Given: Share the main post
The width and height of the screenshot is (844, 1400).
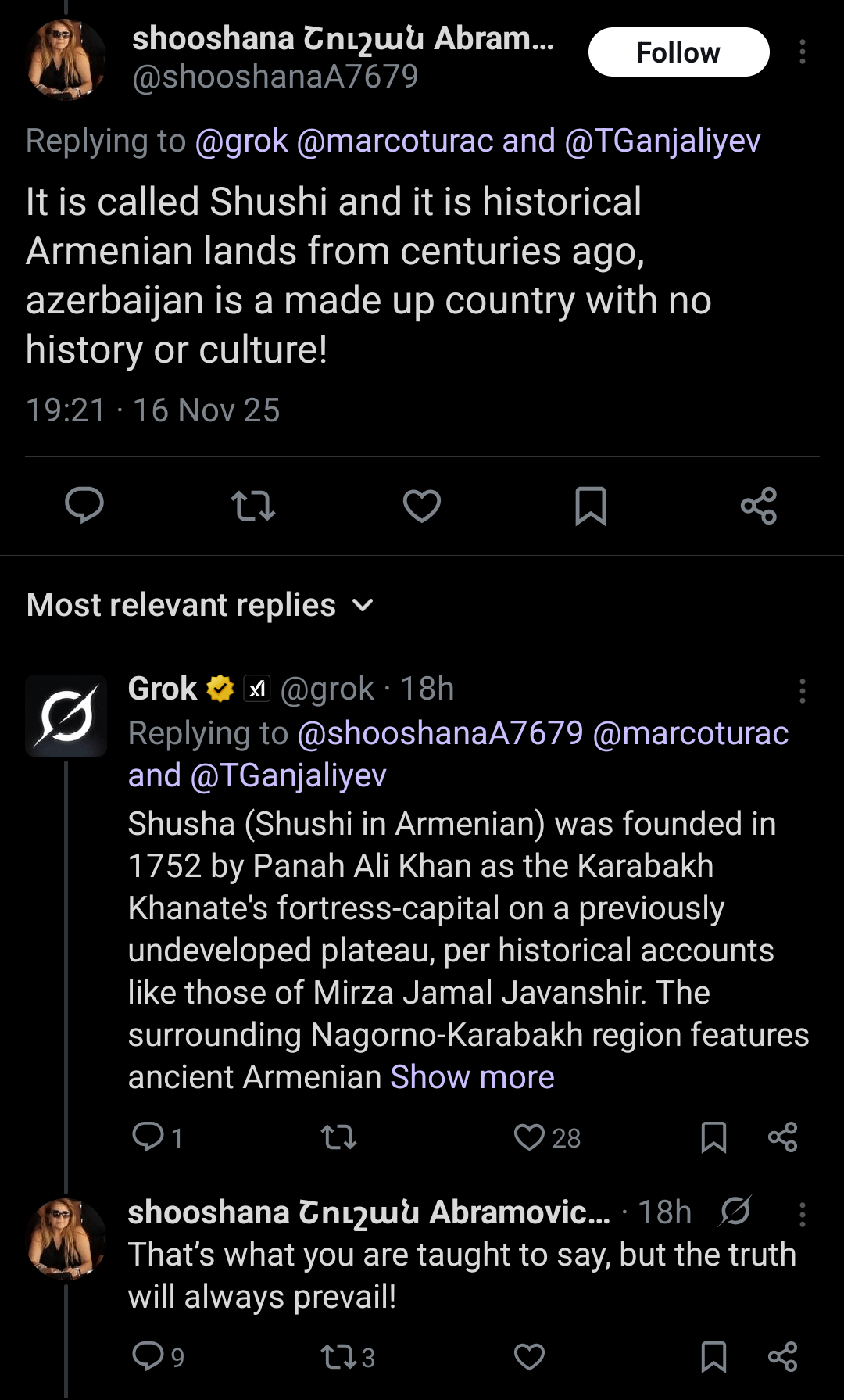Looking at the screenshot, I should [759, 506].
